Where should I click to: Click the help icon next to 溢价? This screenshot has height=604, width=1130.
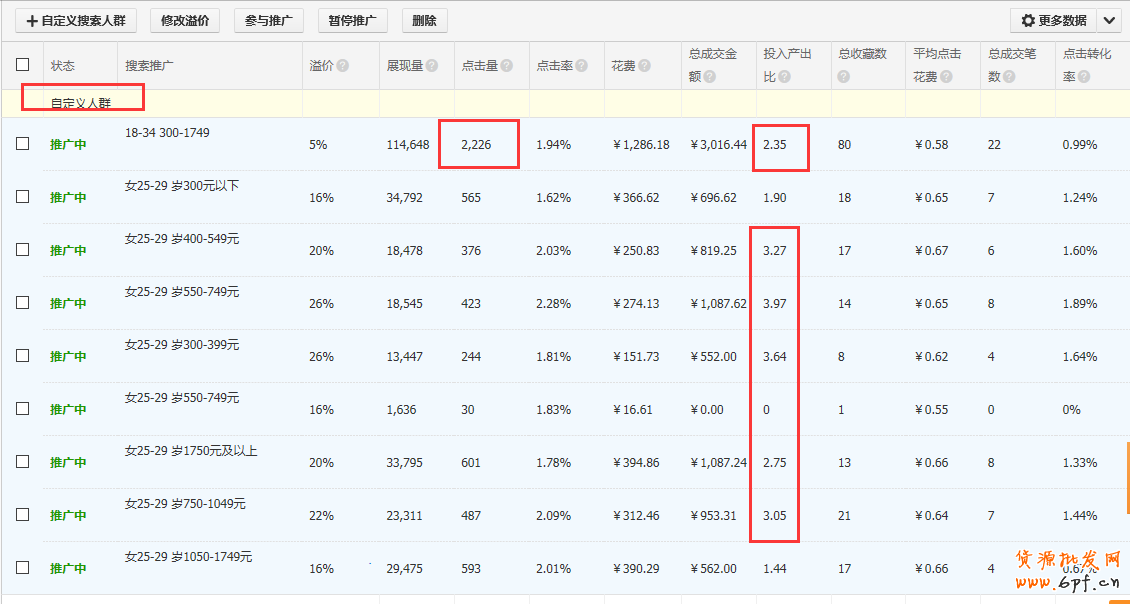click(343, 66)
